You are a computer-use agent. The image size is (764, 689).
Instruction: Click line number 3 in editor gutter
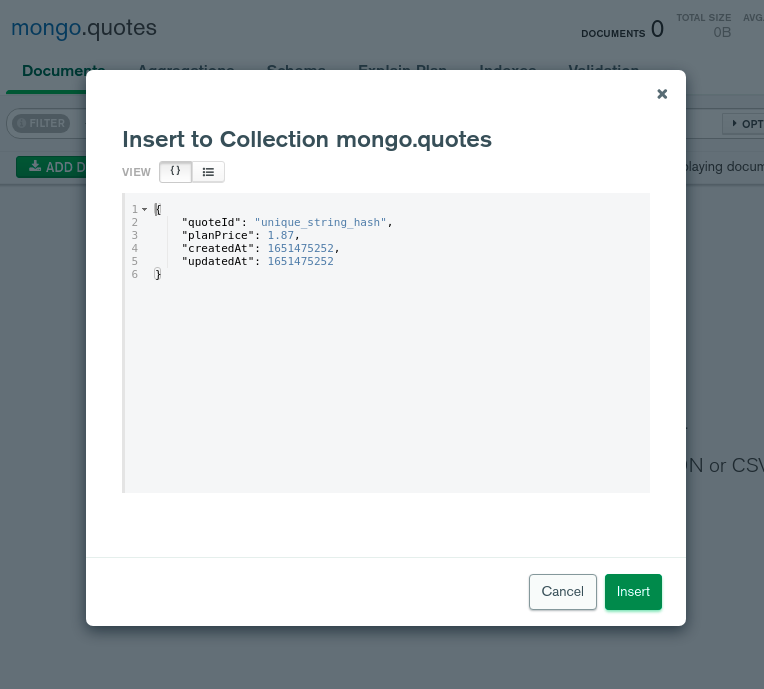pos(134,235)
